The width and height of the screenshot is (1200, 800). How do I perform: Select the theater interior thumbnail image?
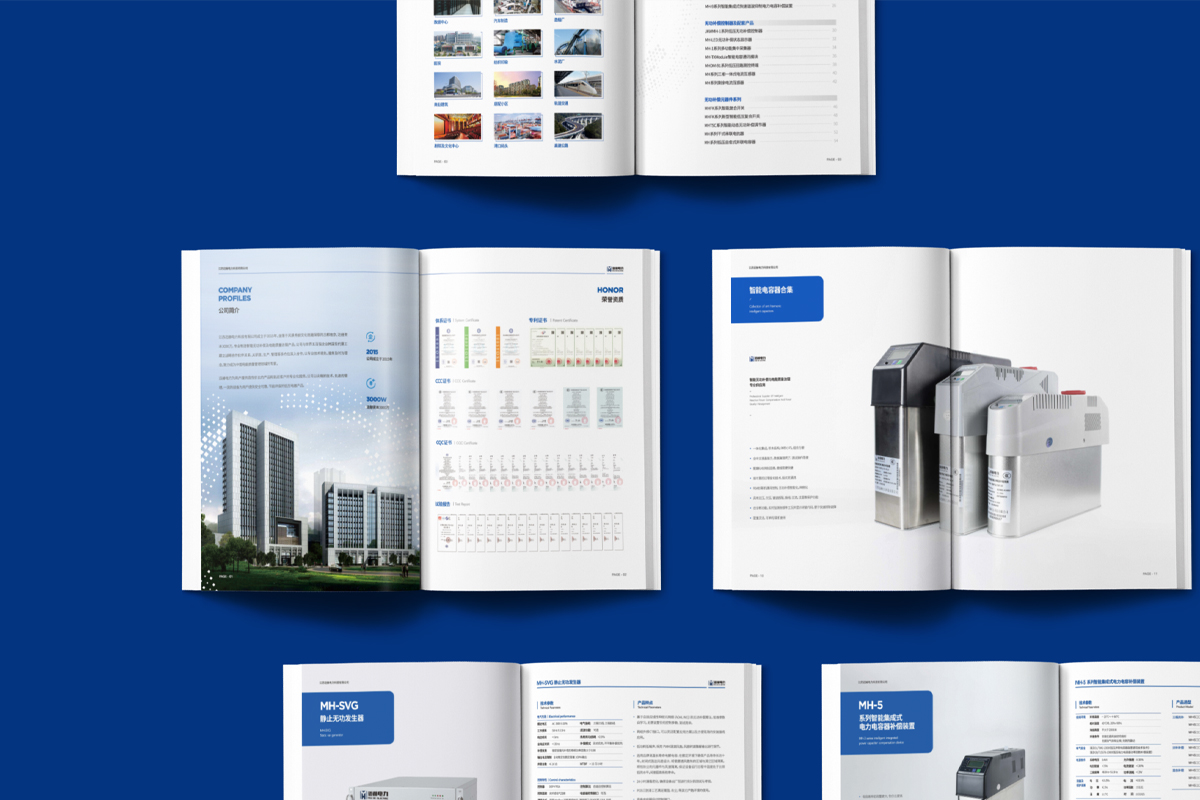457,127
